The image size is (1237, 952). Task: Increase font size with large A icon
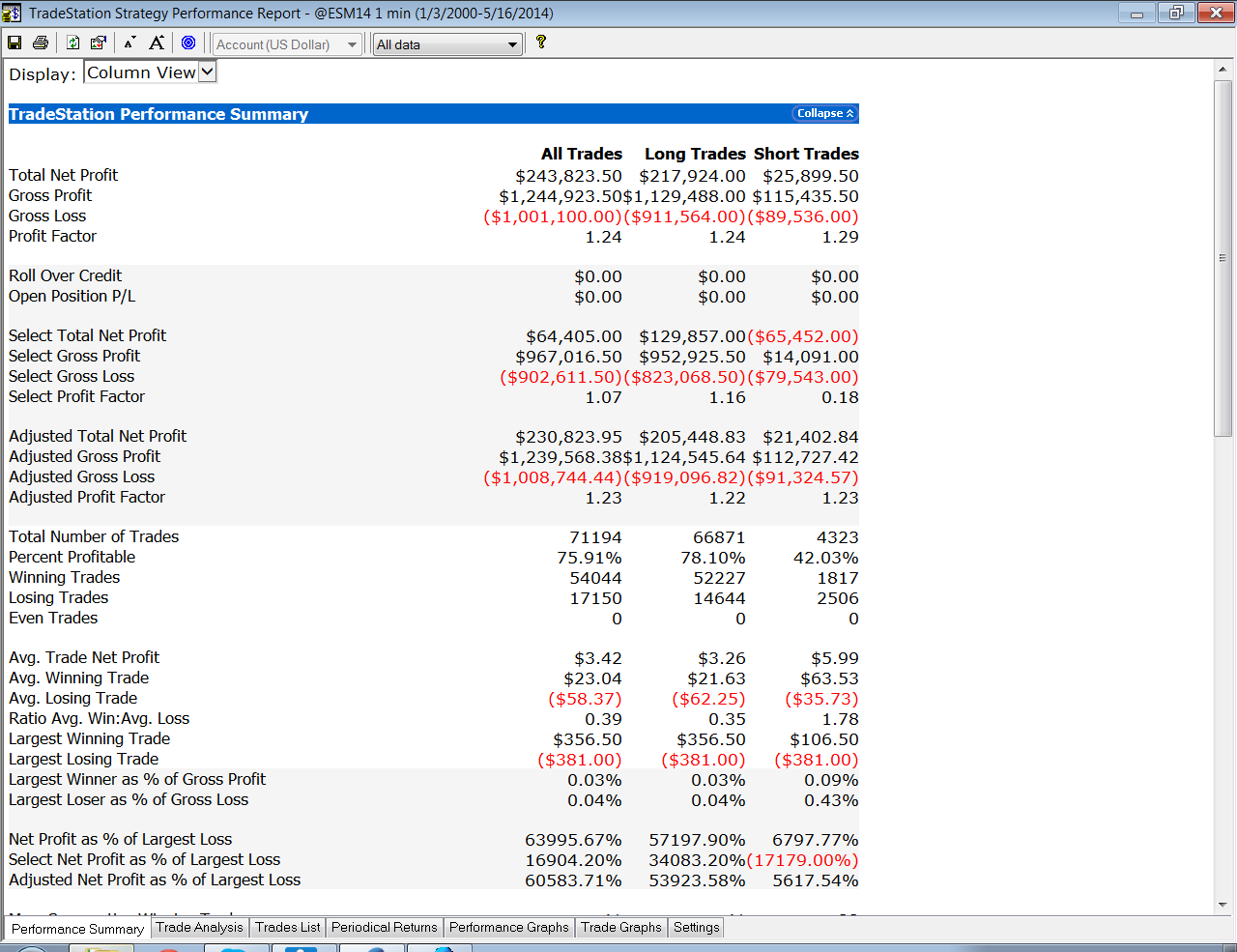(x=157, y=43)
